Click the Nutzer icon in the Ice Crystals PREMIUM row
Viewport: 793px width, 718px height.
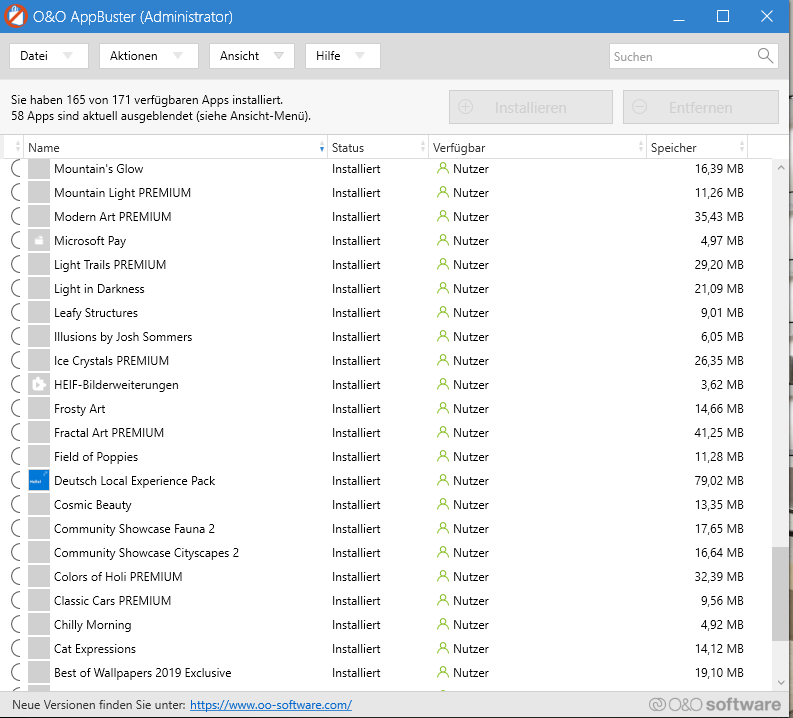click(x=443, y=361)
